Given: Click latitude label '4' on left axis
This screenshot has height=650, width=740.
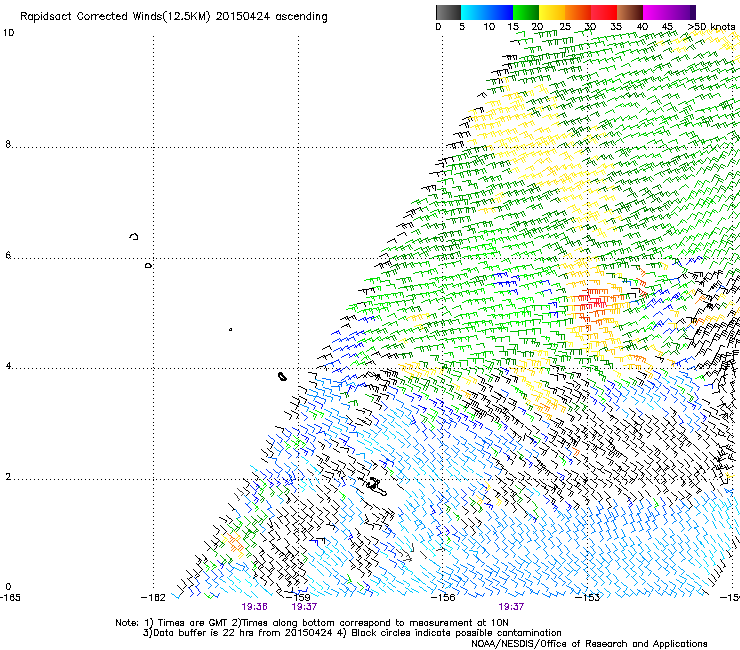Looking at the screenshot, I should coord(8,366).
